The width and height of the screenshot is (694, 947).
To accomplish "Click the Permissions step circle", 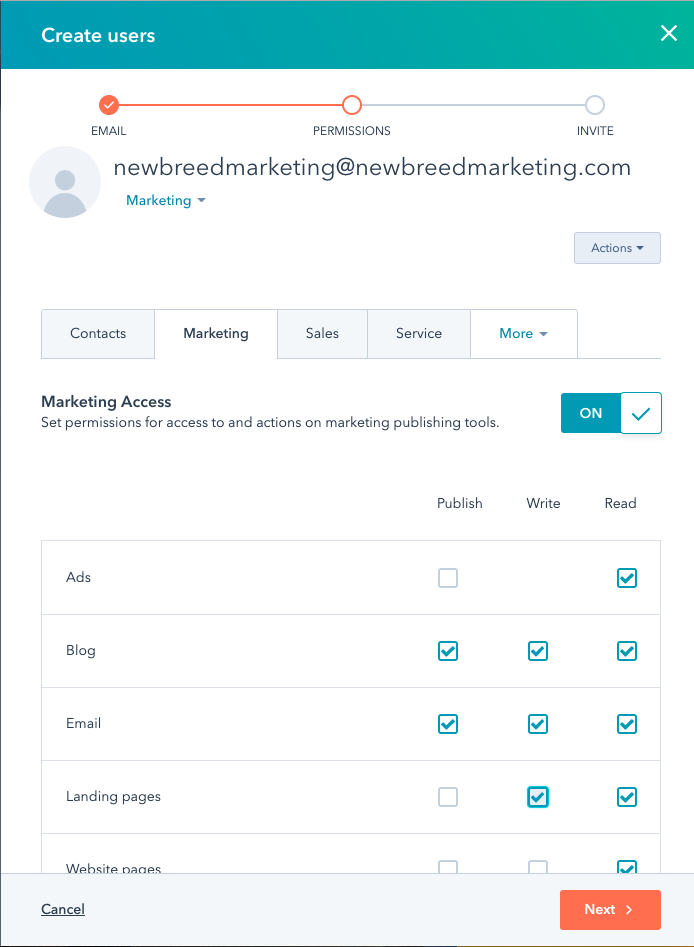I will [x=351, y=105].
